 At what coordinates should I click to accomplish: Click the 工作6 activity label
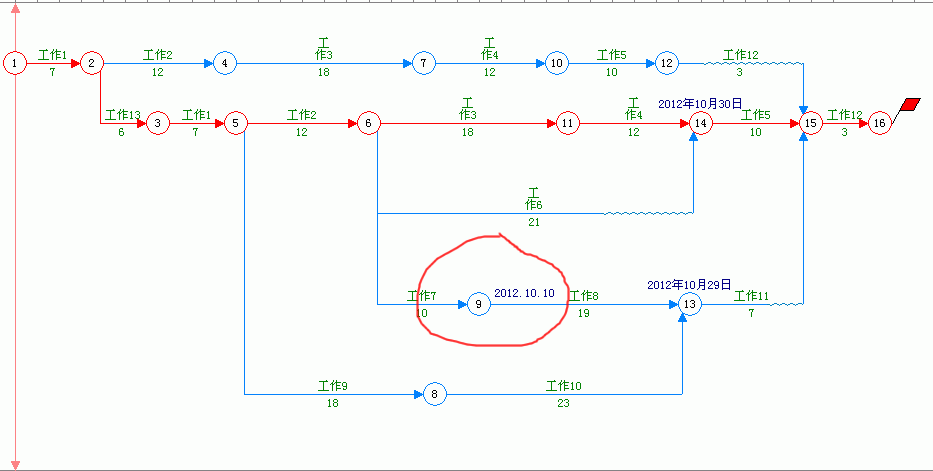tap(533, 199)
